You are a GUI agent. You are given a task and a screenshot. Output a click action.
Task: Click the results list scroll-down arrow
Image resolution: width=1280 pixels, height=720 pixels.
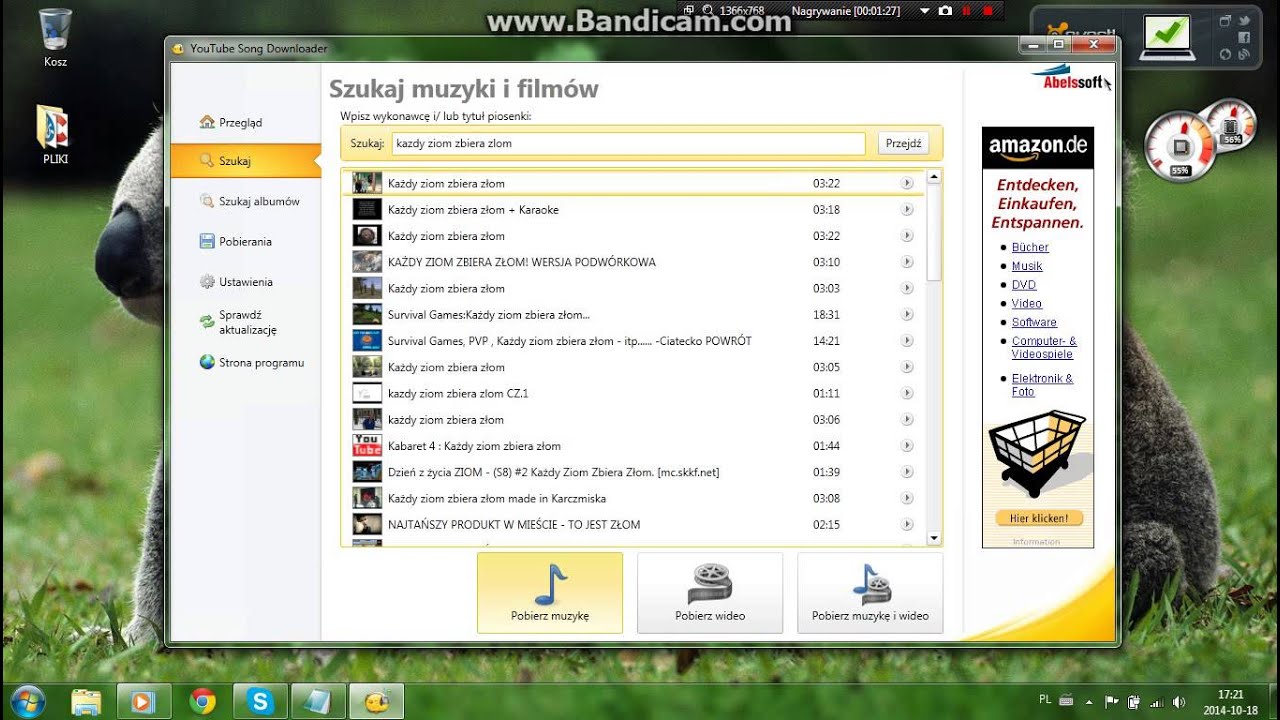coord(934,538)
